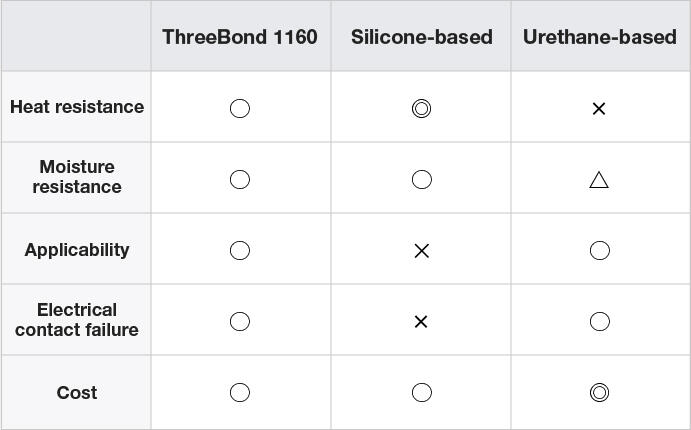Viewport: 691px width, 430px height.
Task: Select the Silicone-based column header
Action: [x=422, y=37]
